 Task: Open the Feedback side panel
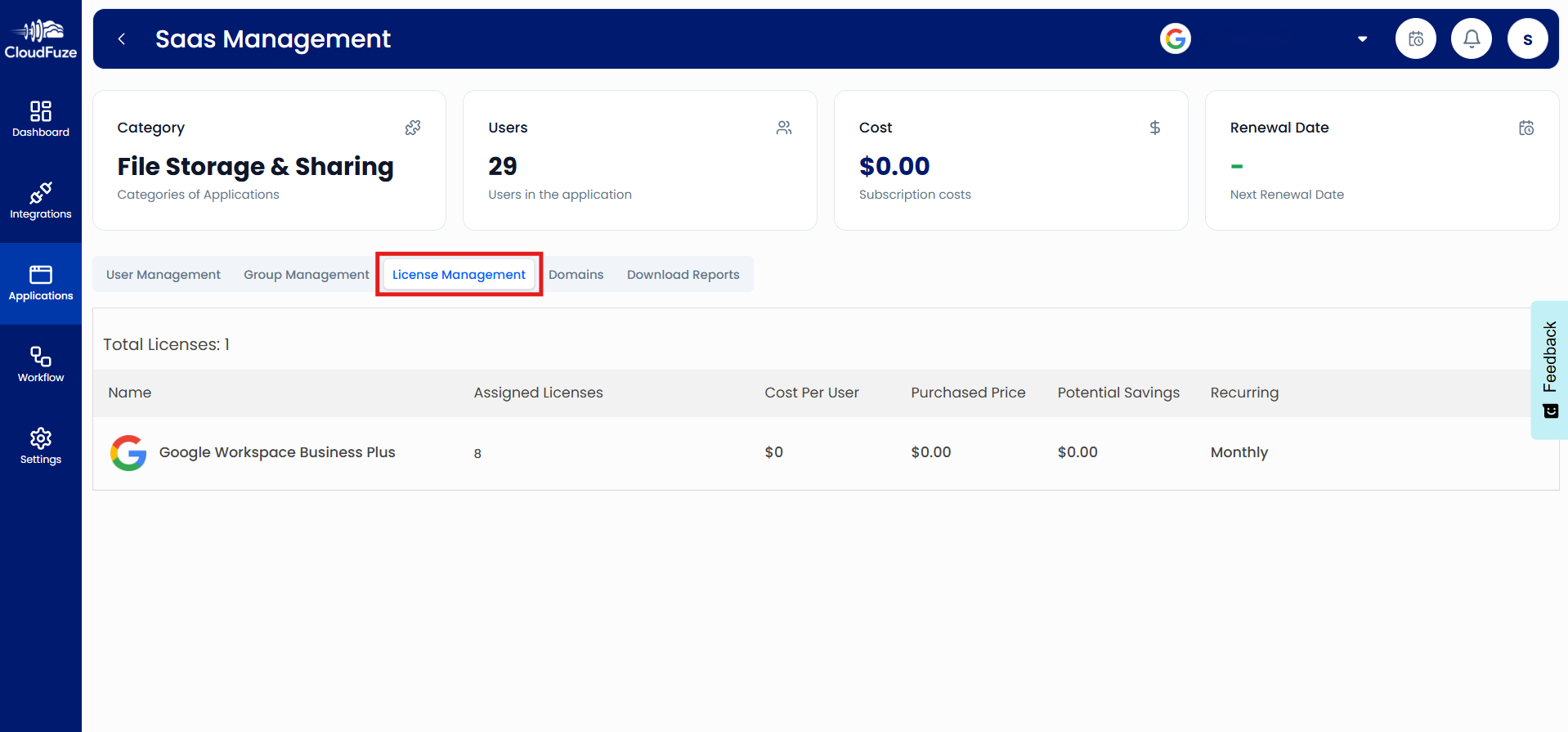[1549, 370]
